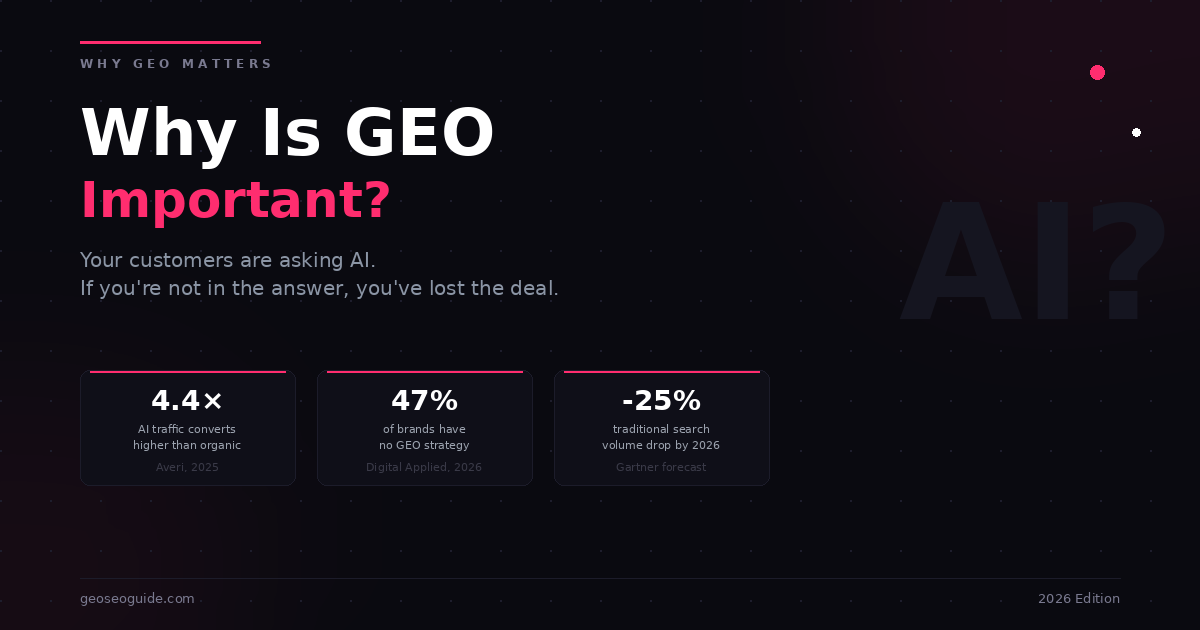
Task: Click the faded "AI?" watermark text
Action: [x=1034, y=264]
